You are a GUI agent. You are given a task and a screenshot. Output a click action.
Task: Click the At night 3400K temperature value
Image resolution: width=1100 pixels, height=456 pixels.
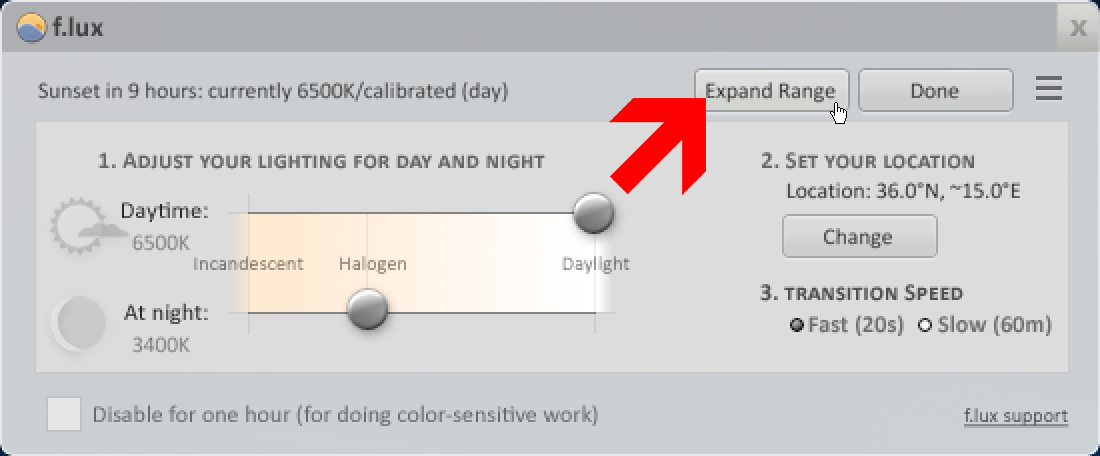point(161,345)
